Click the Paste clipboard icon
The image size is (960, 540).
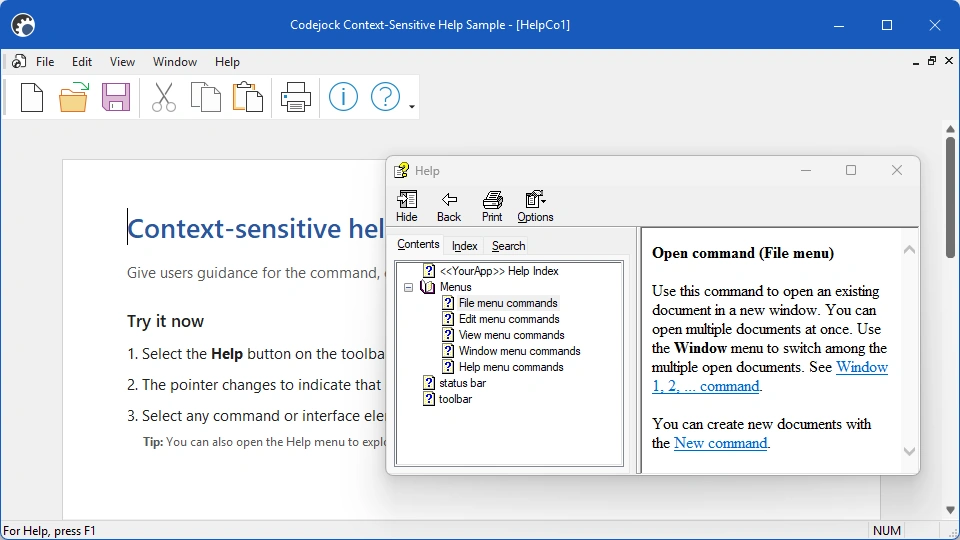coord(248,97)
